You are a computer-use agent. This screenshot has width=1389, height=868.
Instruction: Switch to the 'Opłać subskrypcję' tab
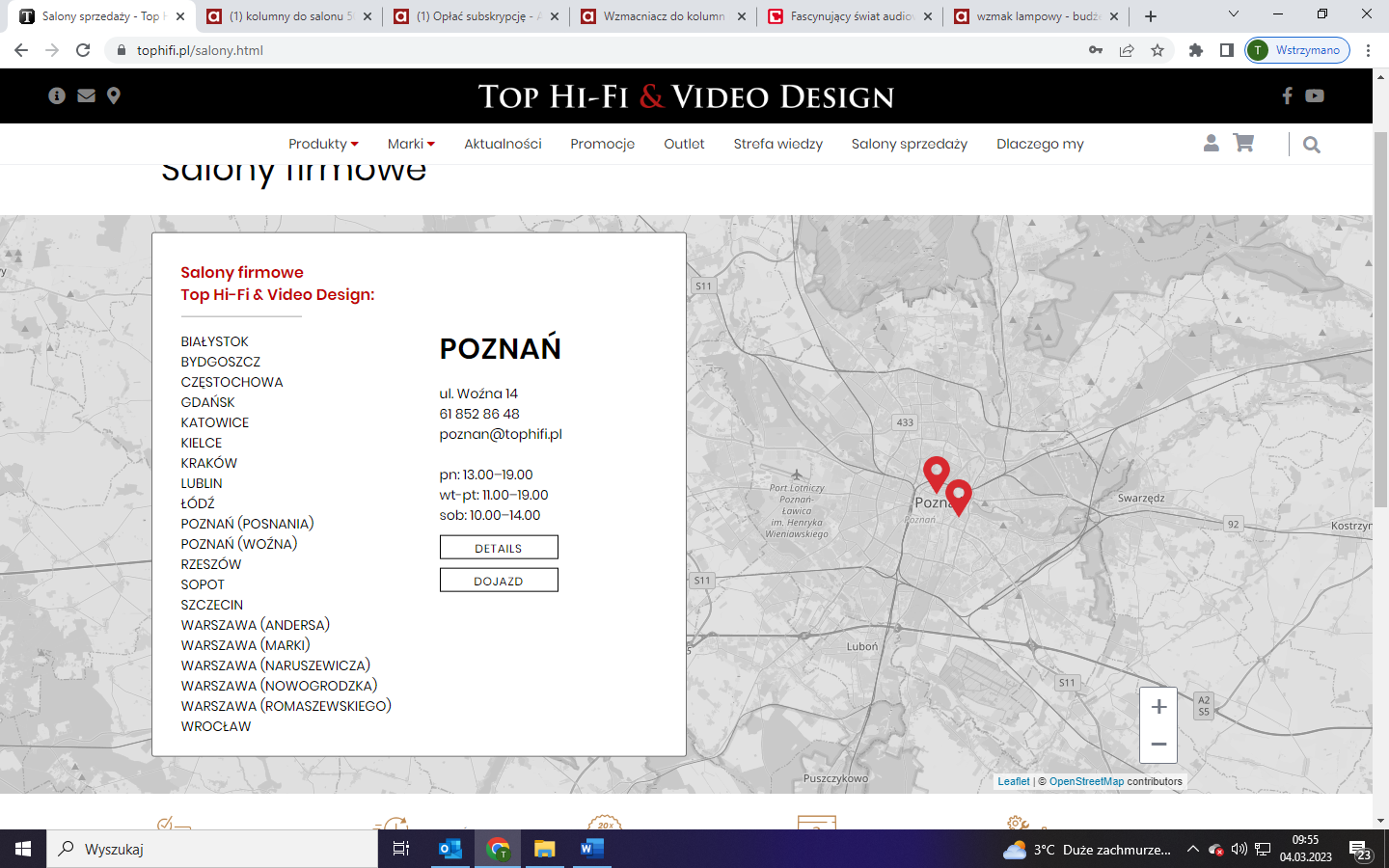click(476, 16)
